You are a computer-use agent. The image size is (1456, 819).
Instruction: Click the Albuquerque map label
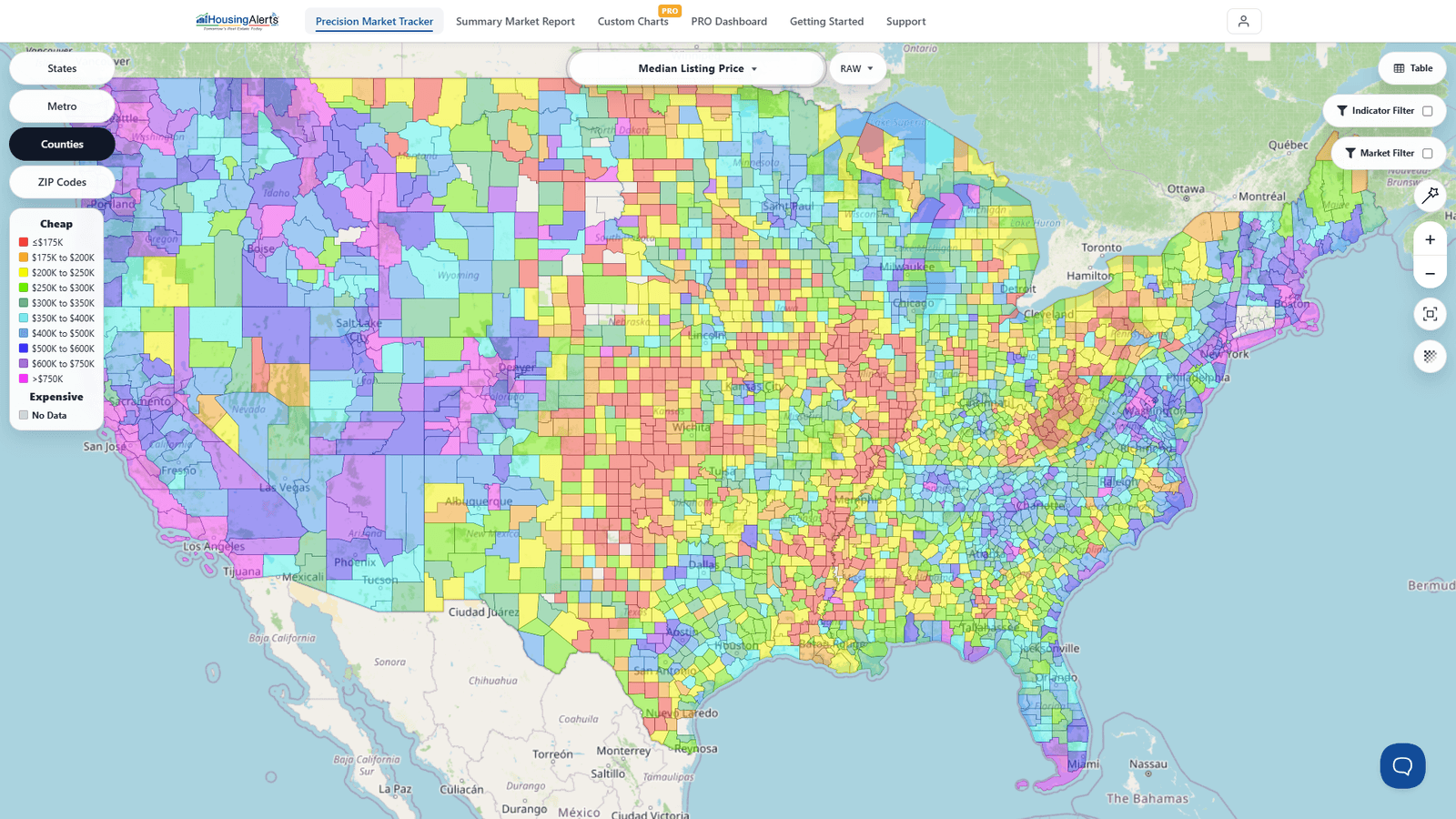point(479,501)
